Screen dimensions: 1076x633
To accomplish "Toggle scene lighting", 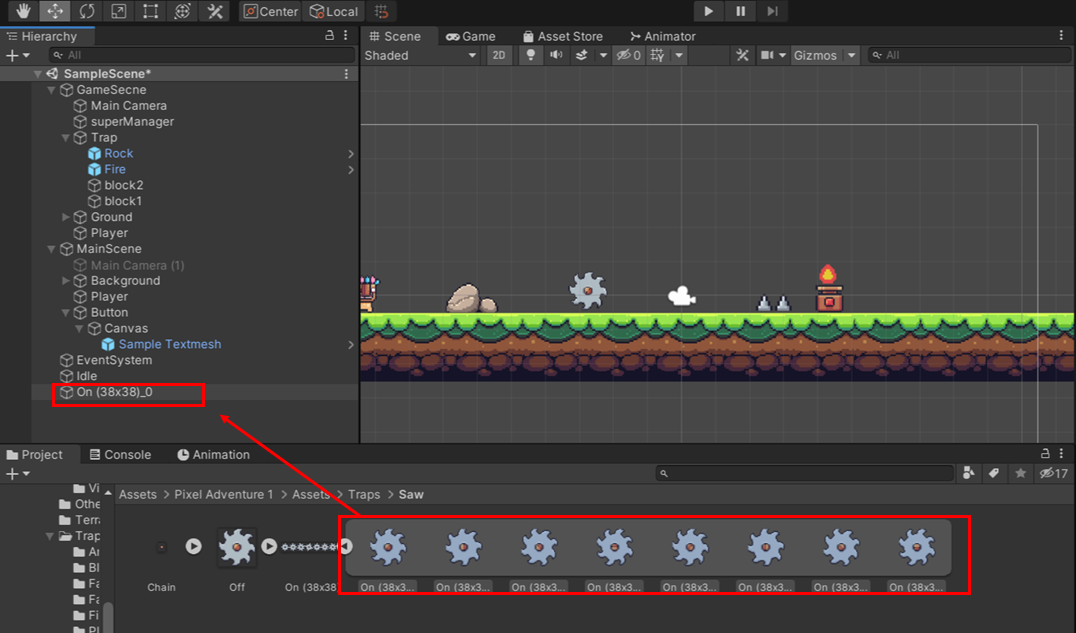I will [x=530, y=55].
